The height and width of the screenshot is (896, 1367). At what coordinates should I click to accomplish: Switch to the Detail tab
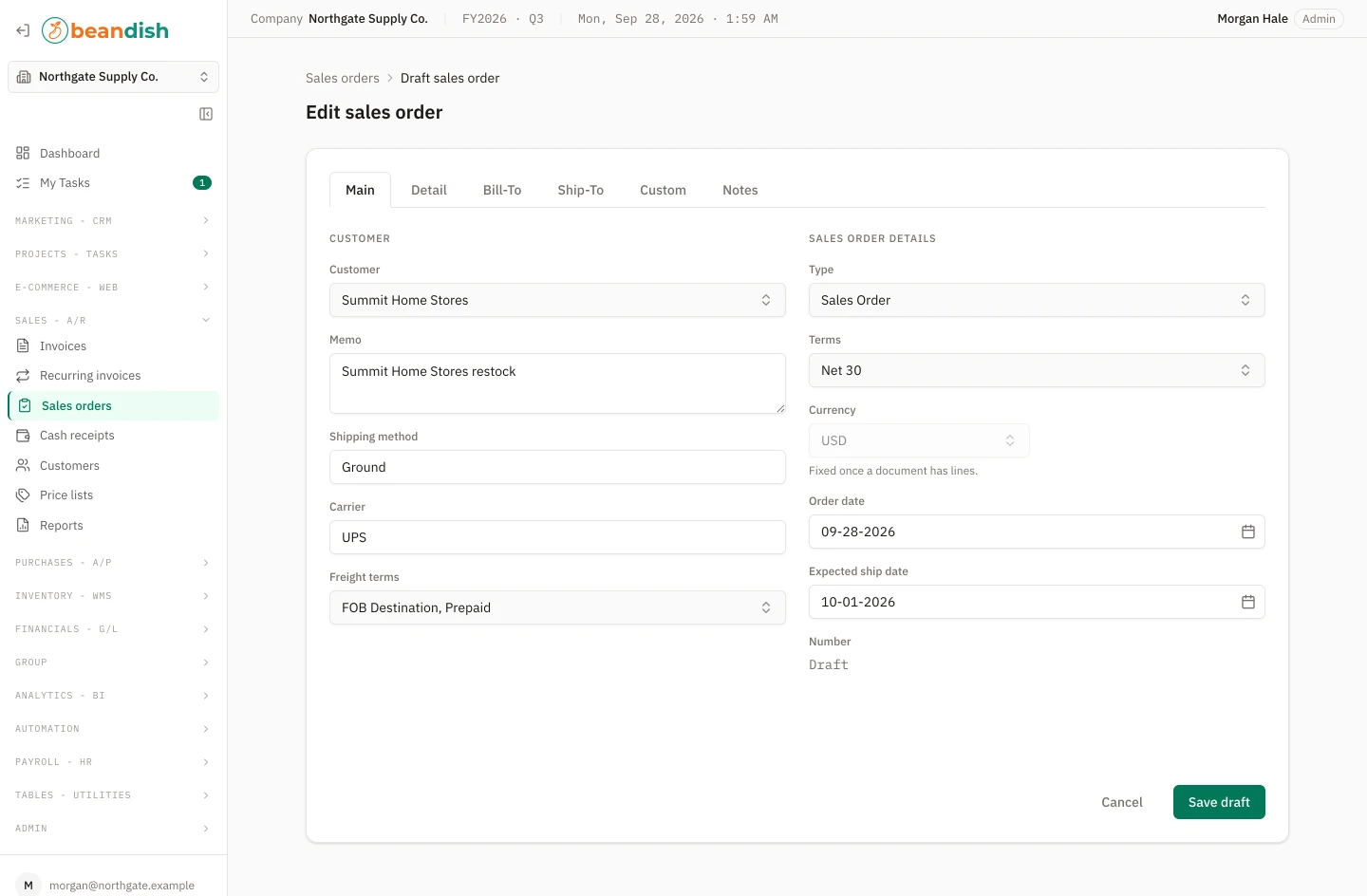point(429,190)
